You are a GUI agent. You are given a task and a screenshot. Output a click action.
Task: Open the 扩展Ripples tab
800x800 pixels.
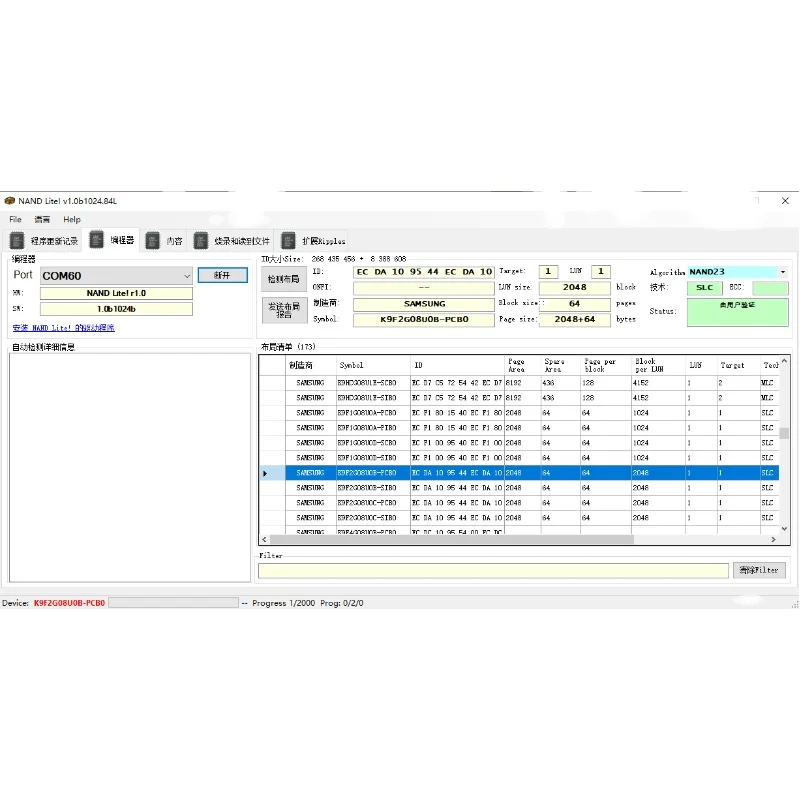(313, 241)
